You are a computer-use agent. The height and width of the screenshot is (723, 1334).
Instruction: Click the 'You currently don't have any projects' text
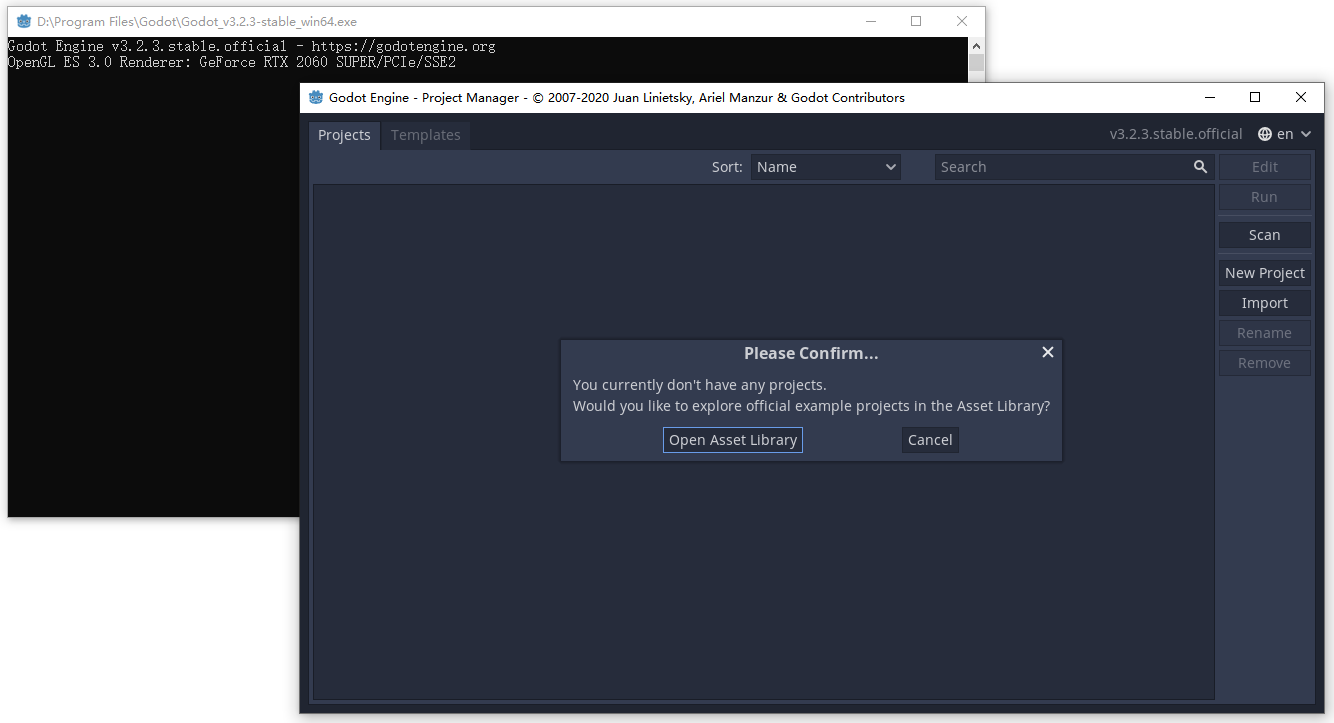[x=699, y=385]
